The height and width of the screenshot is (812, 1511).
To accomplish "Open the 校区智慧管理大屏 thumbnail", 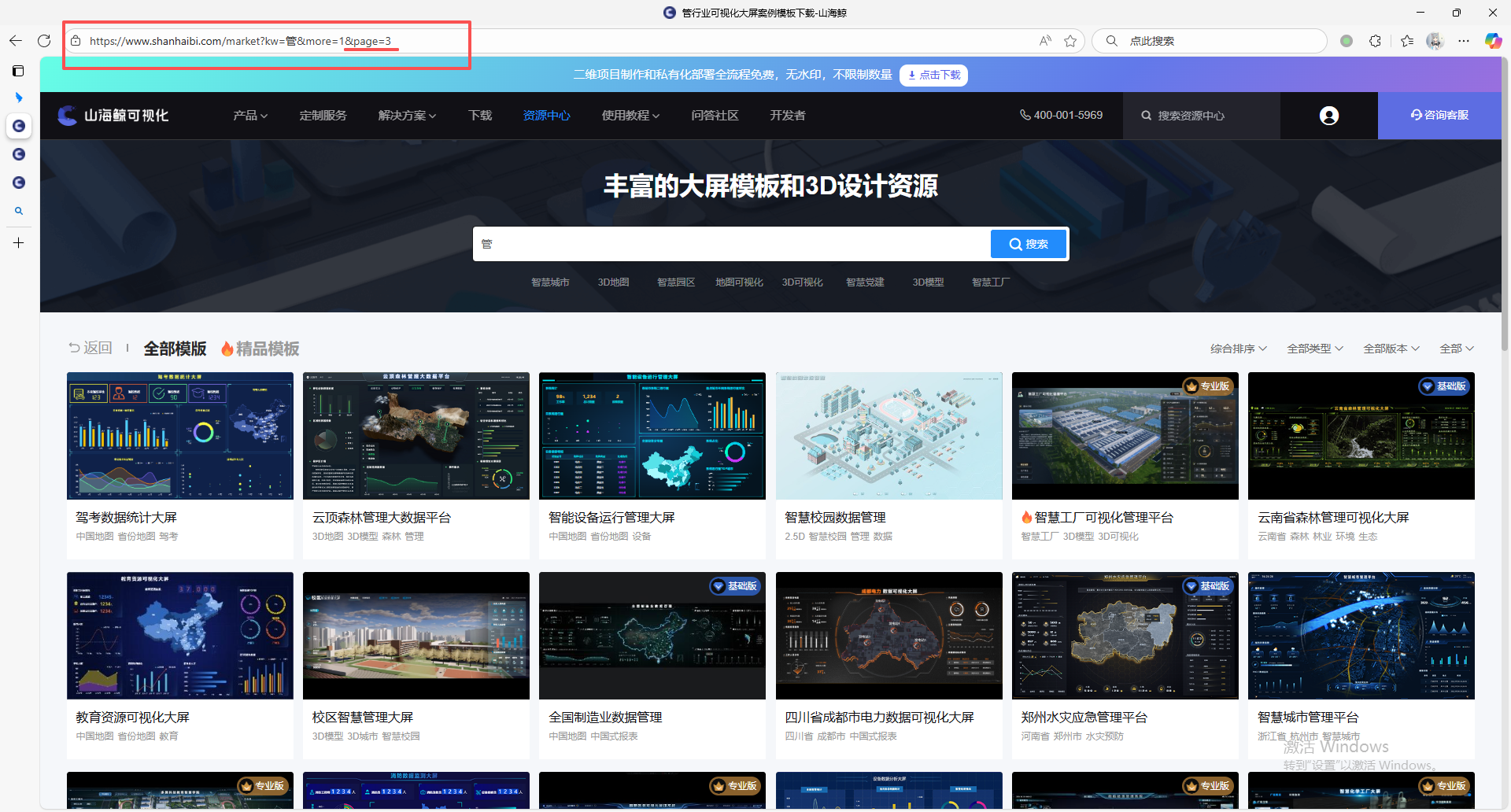I will click(x=416, y=636).
